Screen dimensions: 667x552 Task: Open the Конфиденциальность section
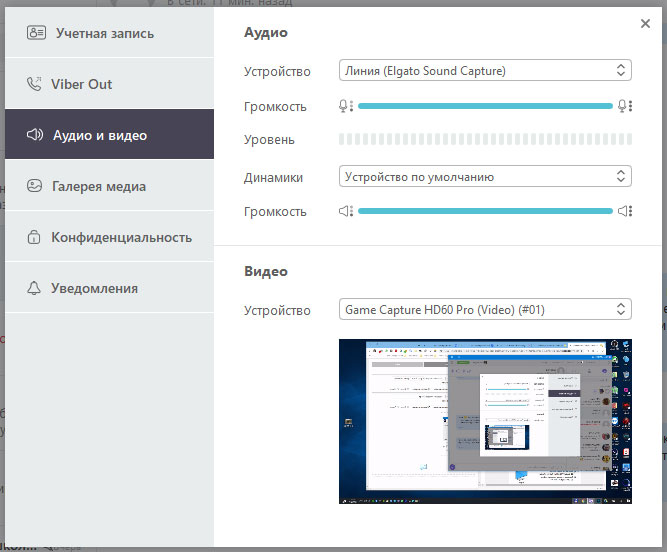109,236
